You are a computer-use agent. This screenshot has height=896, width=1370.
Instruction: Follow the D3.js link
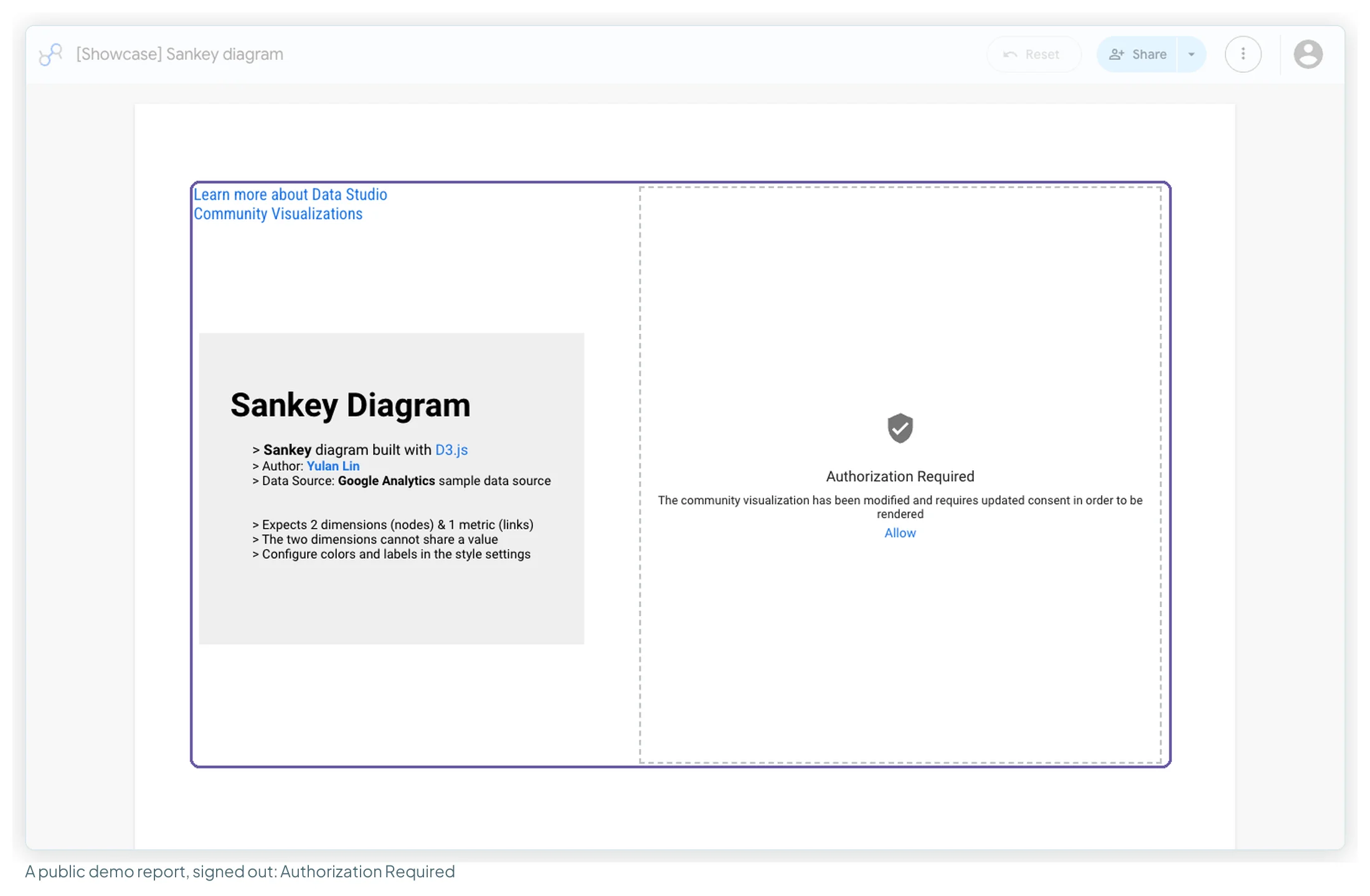[451, 450]
